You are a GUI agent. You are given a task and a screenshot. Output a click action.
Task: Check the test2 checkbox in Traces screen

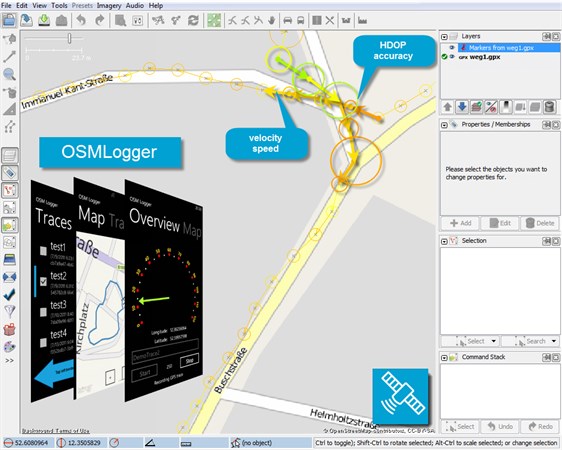click(43, 281)
